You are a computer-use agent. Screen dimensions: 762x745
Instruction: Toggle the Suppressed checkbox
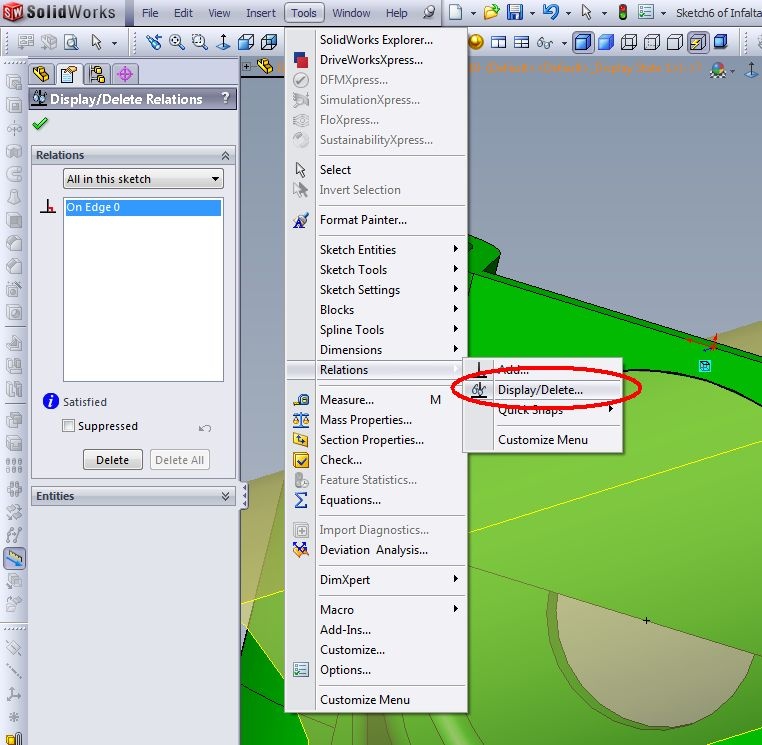[x=69, y=426]
